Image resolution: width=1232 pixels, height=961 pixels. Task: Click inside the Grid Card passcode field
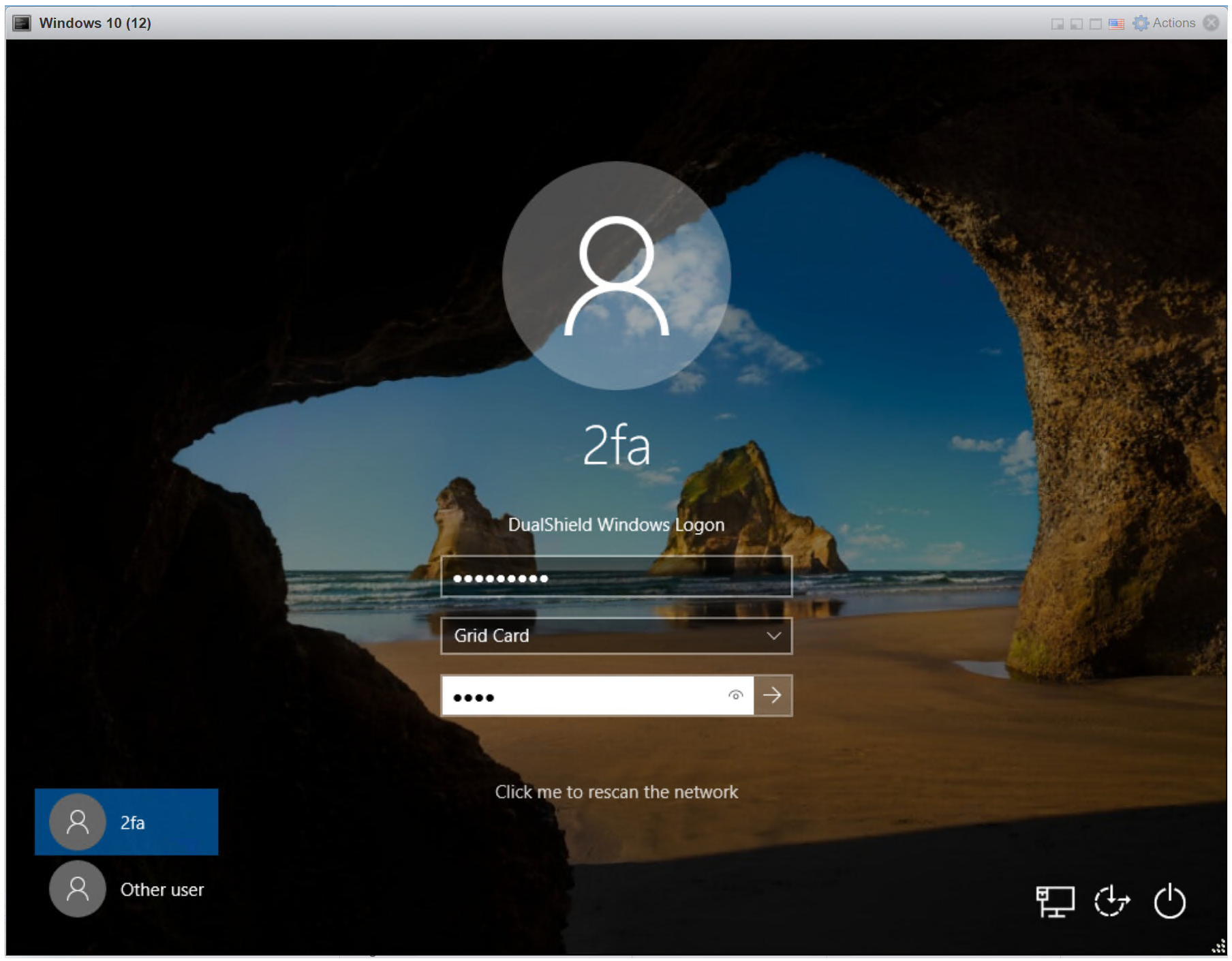[586, 695]
